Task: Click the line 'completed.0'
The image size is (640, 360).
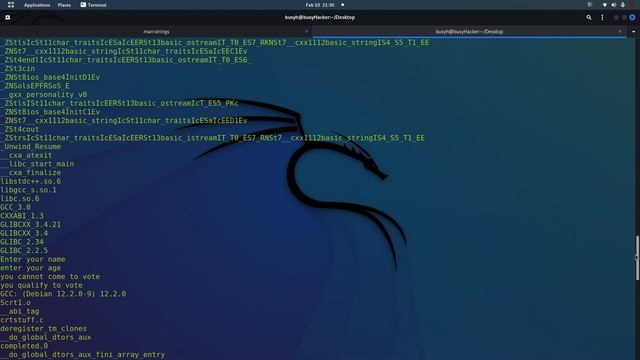Action: [24, 346]
